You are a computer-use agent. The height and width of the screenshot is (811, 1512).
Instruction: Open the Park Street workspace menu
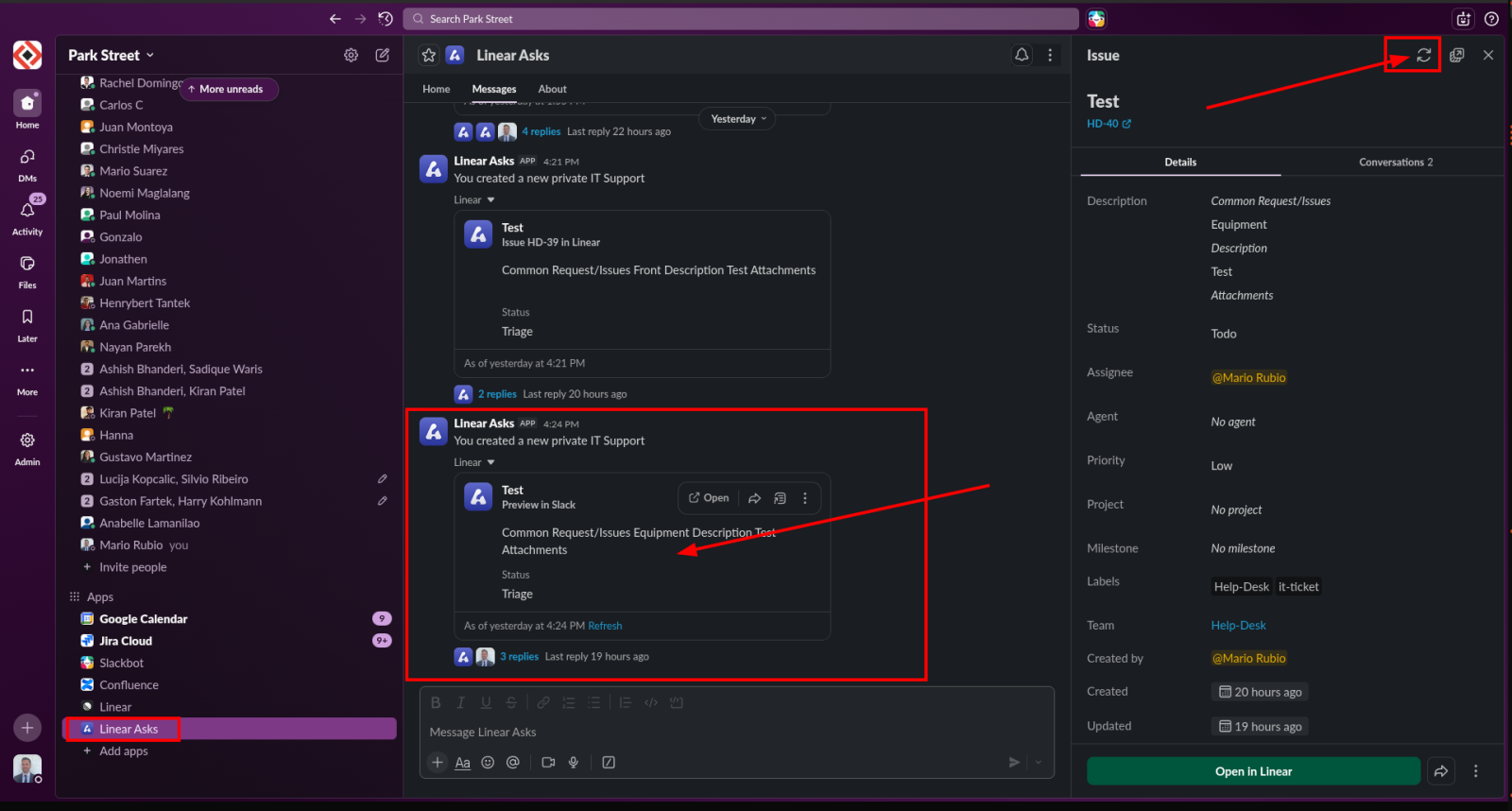click(x=112, y=55)
